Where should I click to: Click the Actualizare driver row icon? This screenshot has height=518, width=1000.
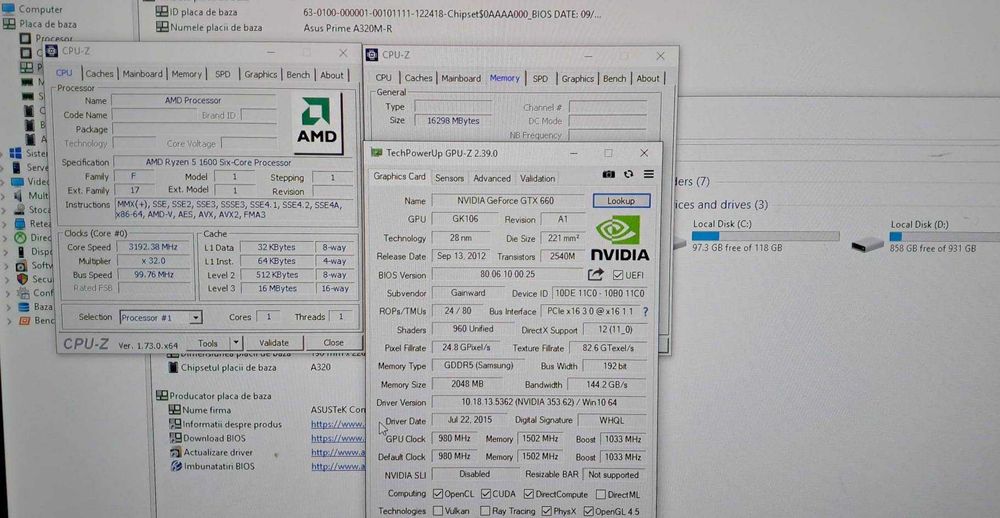coord(176,452)
